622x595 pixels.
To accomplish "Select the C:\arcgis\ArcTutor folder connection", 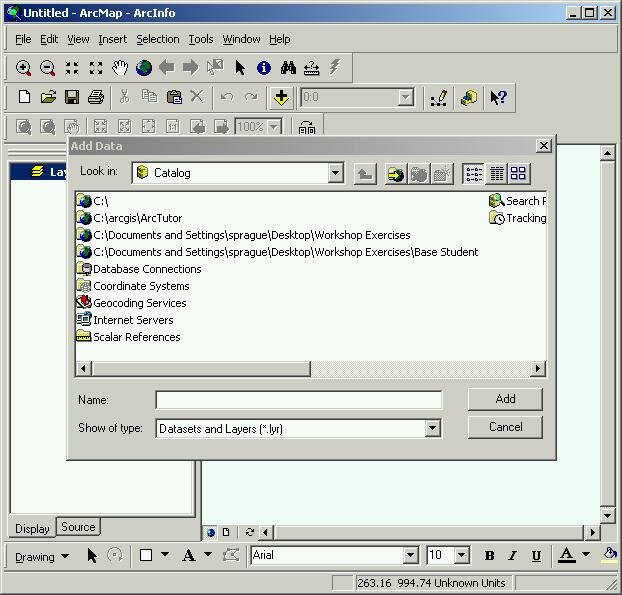I will [x=129, y=218].
